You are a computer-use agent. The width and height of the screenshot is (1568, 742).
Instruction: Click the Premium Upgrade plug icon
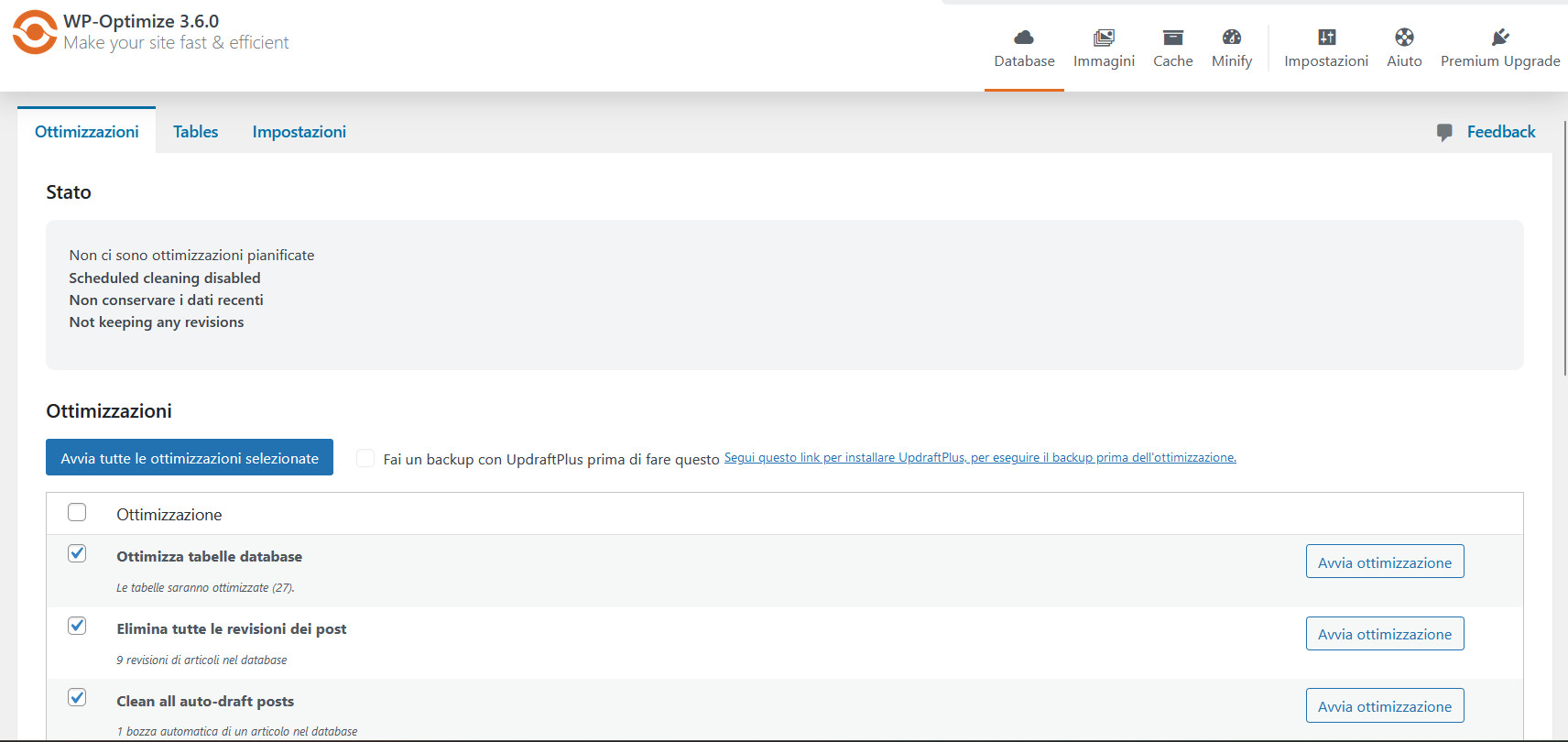coord(1500,38)
